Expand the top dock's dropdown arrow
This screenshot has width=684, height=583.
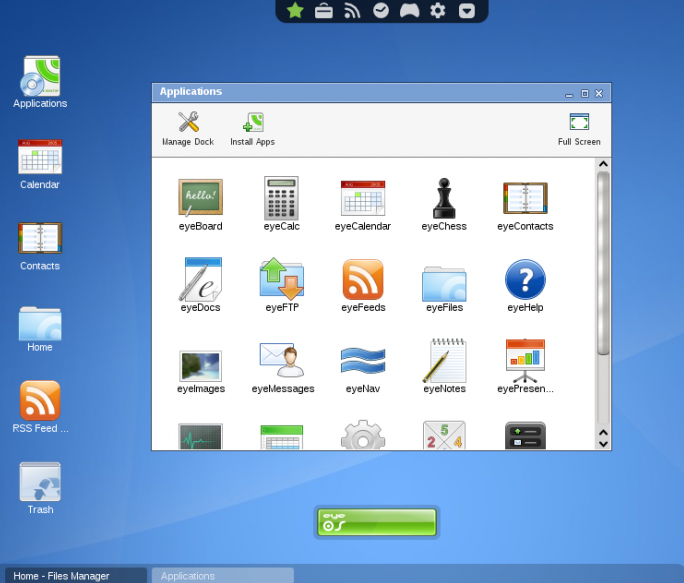point(466,11)
